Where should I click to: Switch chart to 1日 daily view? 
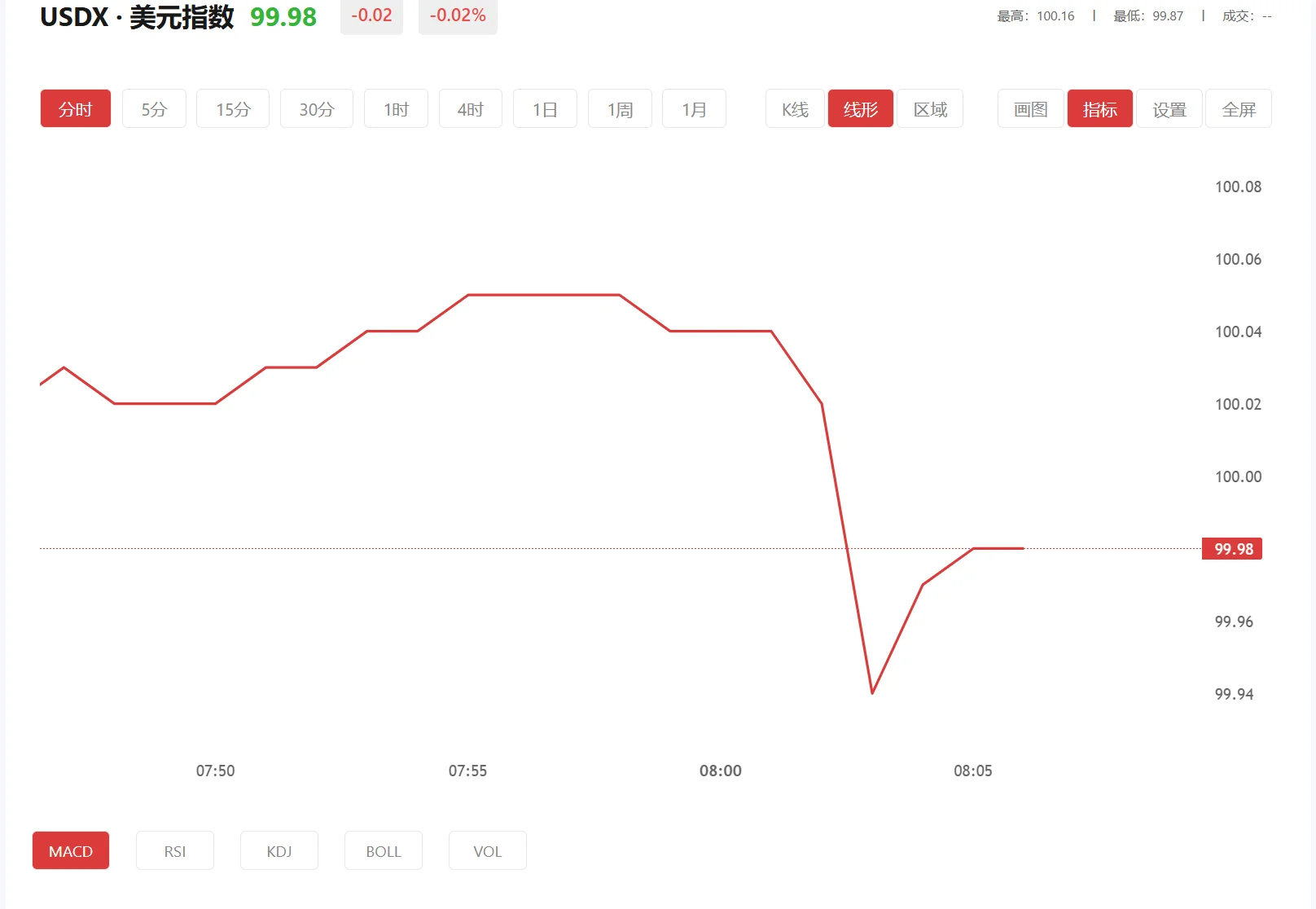545,109
